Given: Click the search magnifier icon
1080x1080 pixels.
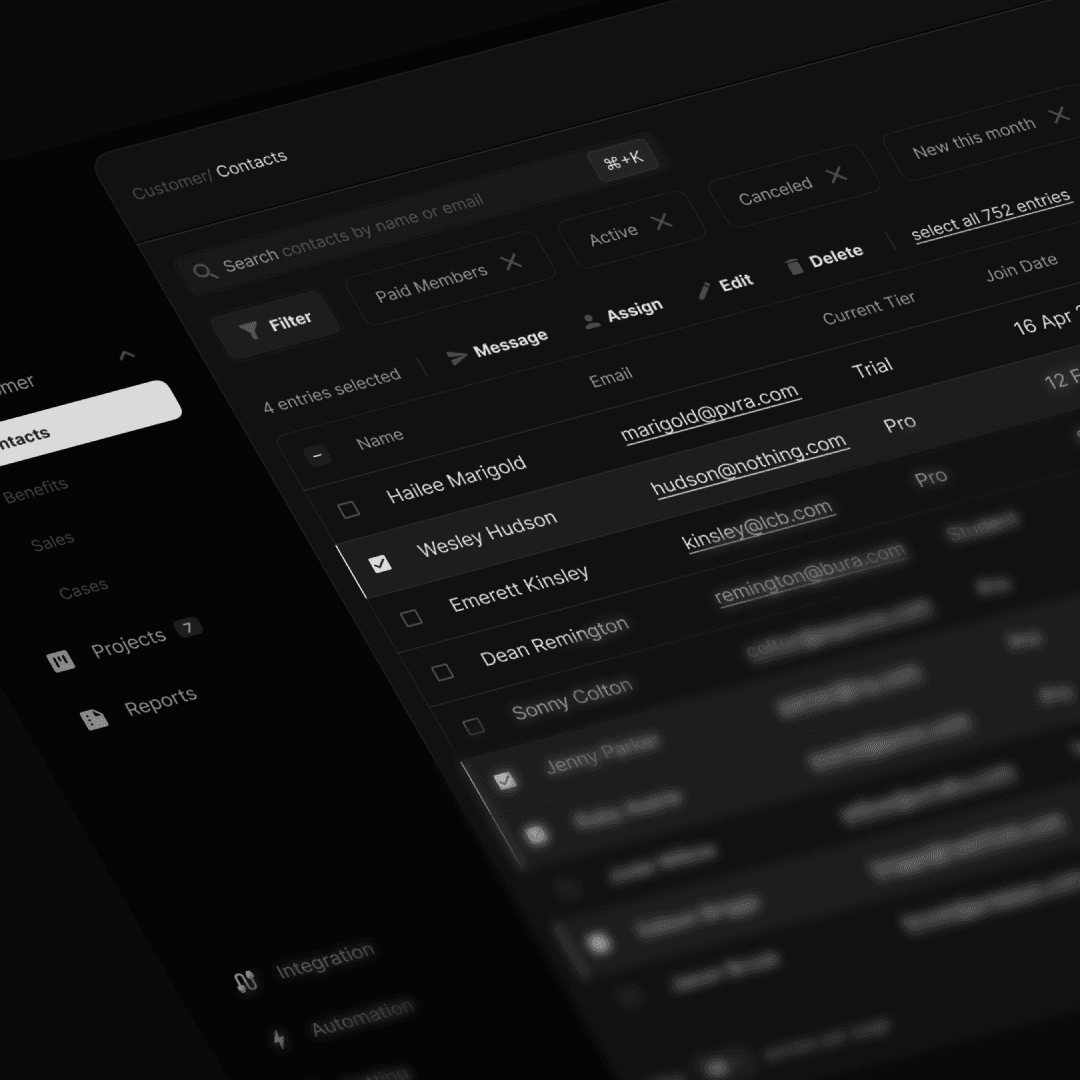Looking at the screenshot, I should [x=205, y=271].
